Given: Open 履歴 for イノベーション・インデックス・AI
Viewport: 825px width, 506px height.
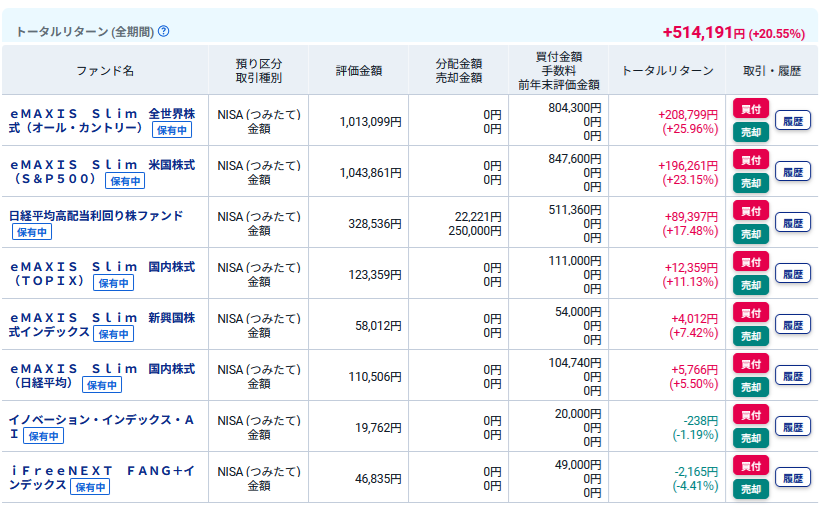Looking at the screenshot, I should (793, 427).
